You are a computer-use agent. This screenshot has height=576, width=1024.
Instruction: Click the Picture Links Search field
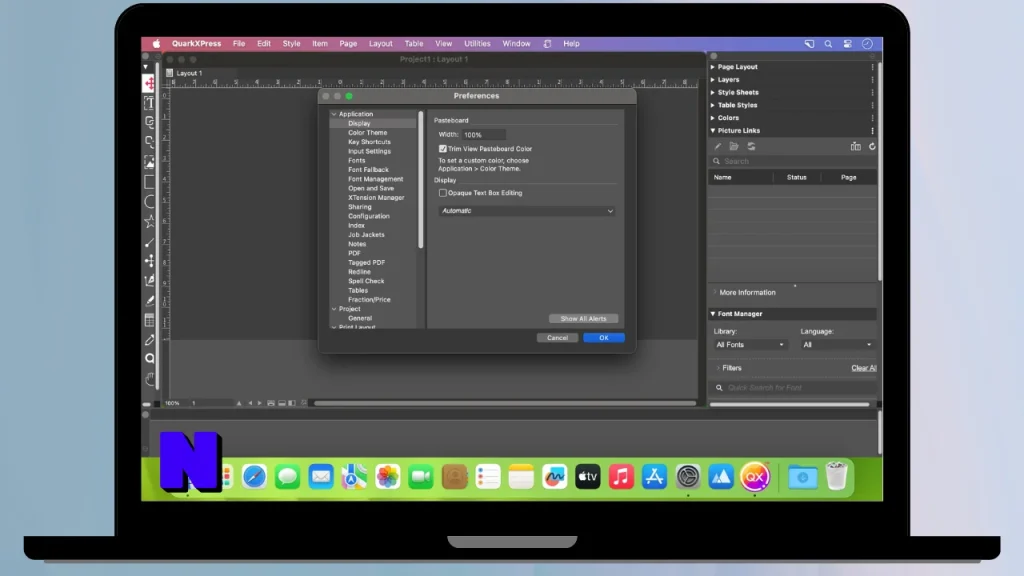[x=793, y=161]
